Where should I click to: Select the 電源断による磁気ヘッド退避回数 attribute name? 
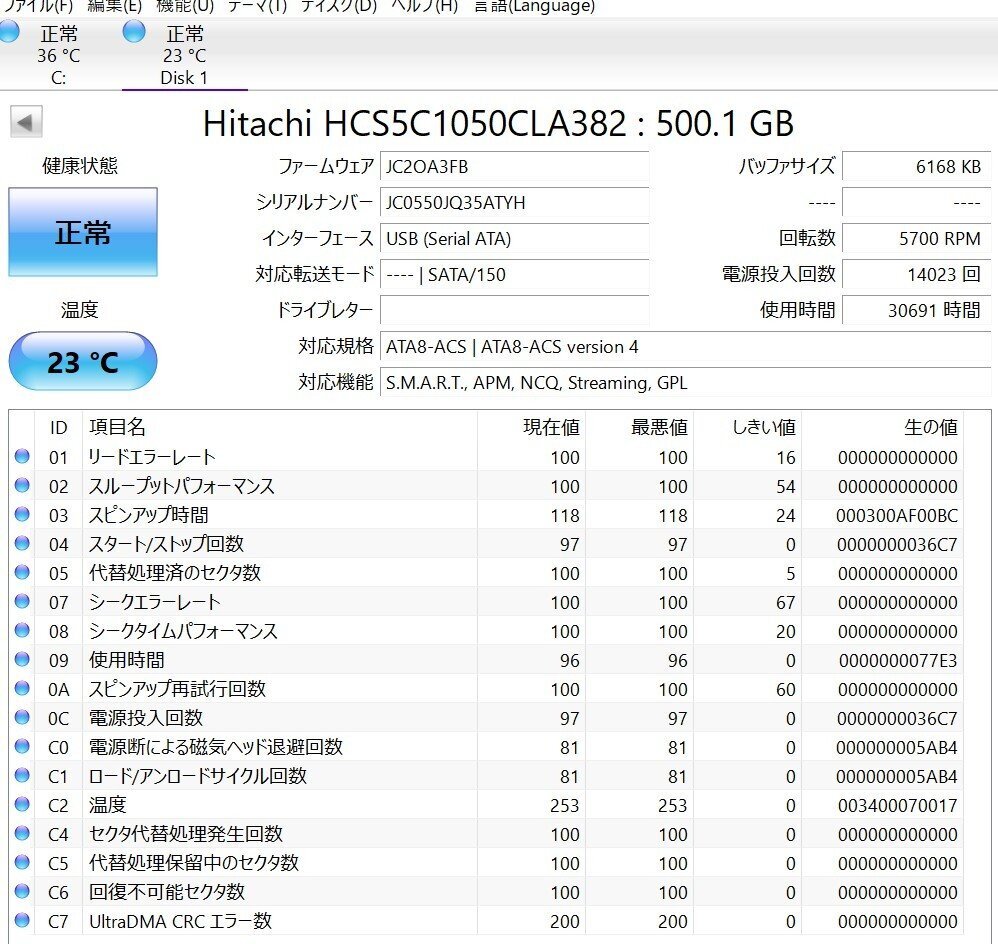click(x=216, y=747)
